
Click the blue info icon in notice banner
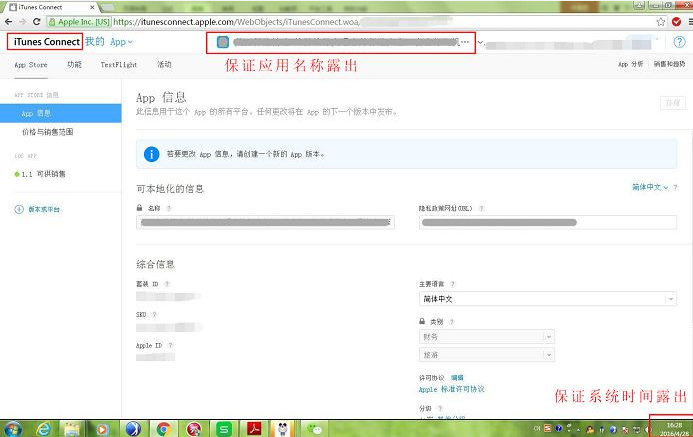pos(151,154)
